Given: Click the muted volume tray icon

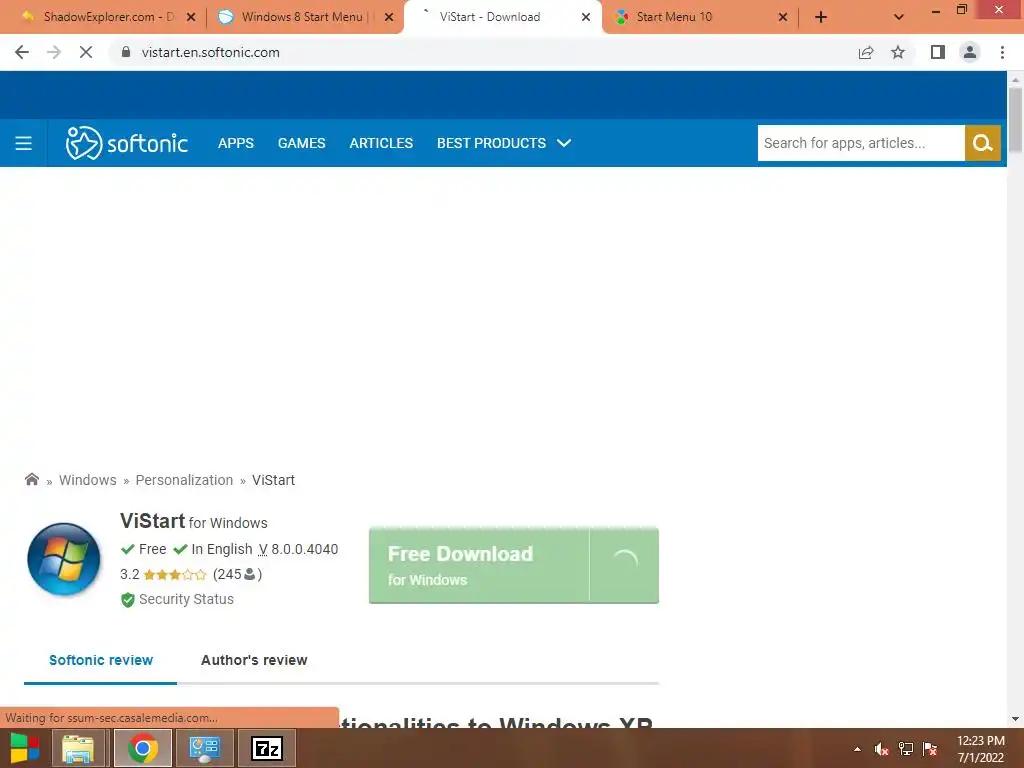Looking at the screenshot, I should (x=882, y=749).
